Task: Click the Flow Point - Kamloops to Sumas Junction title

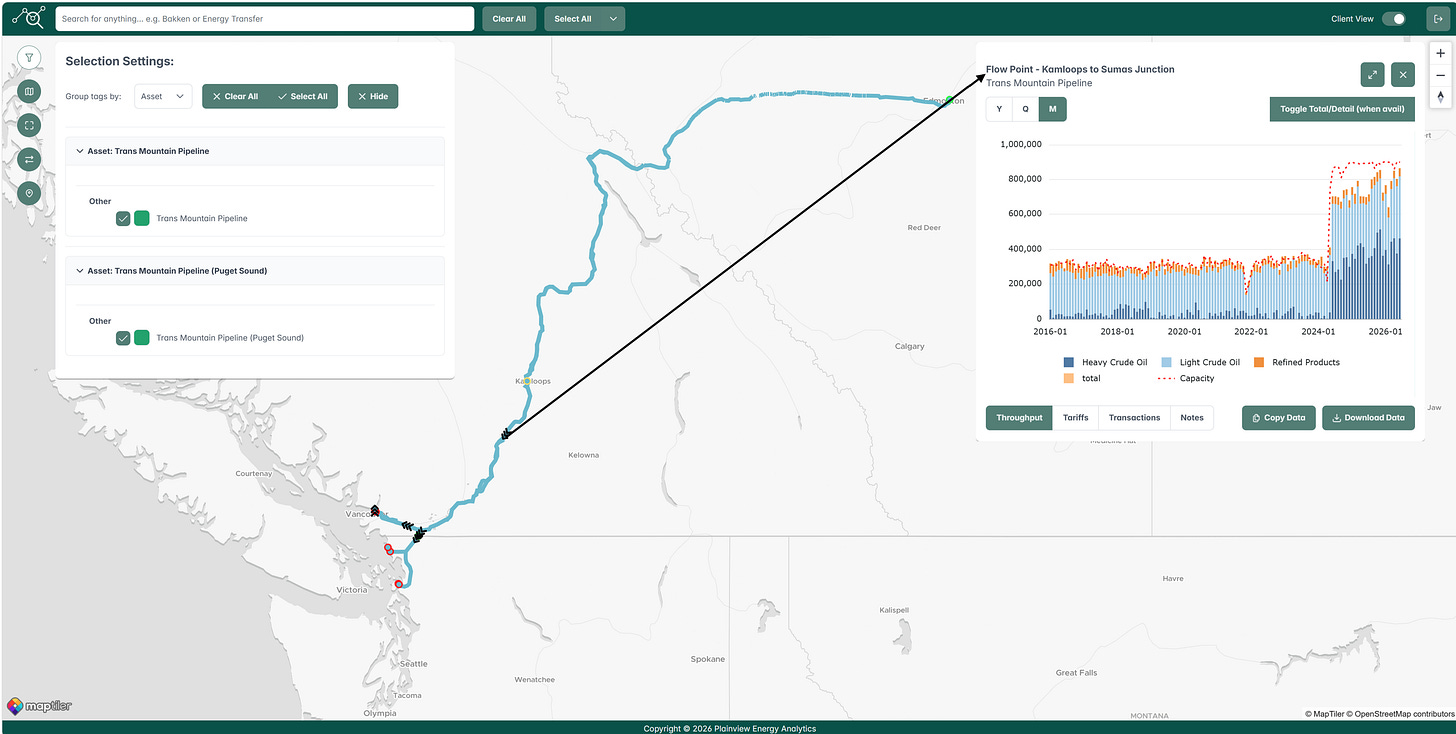Action: [1080, 69]
